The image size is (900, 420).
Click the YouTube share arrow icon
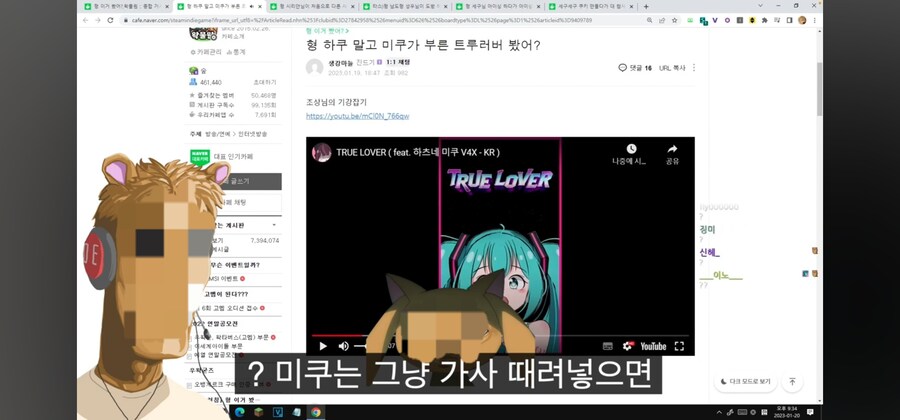point(672,149)
